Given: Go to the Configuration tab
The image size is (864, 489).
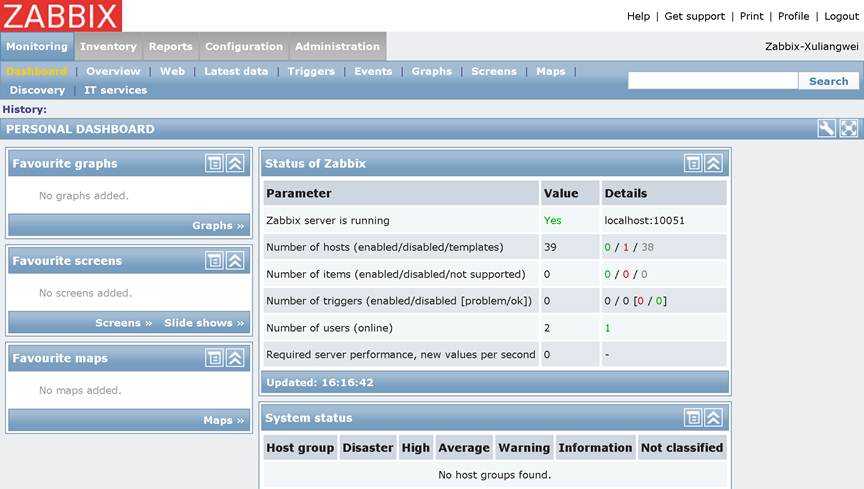Looking at the screenshot, I should pyautogui.click(x=244, y=46).
